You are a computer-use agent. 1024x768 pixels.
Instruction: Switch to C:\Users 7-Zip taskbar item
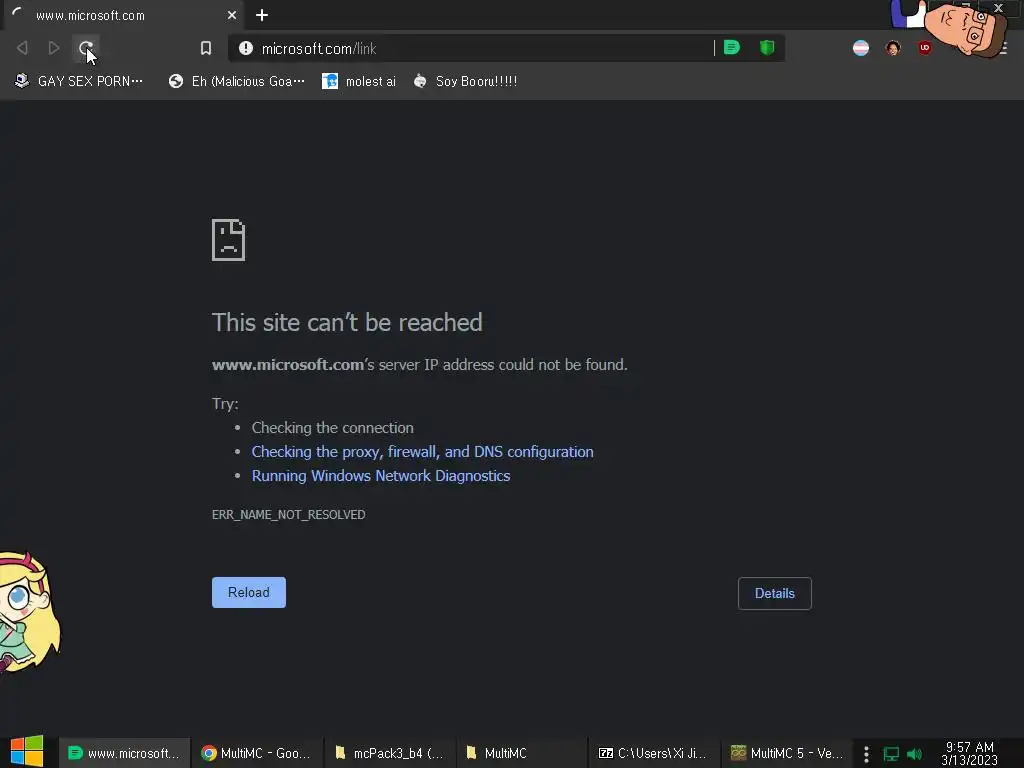coord(654,753)
